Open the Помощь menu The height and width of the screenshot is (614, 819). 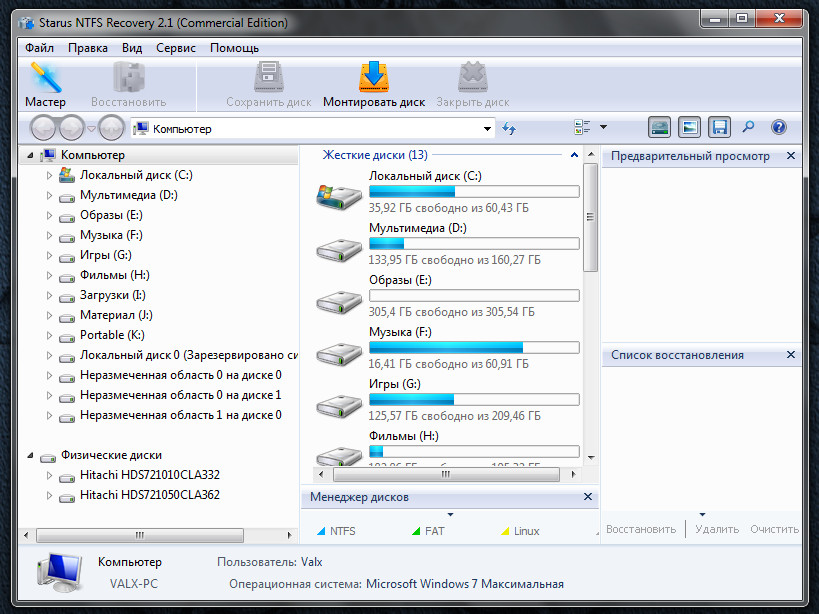click(235, 48)
